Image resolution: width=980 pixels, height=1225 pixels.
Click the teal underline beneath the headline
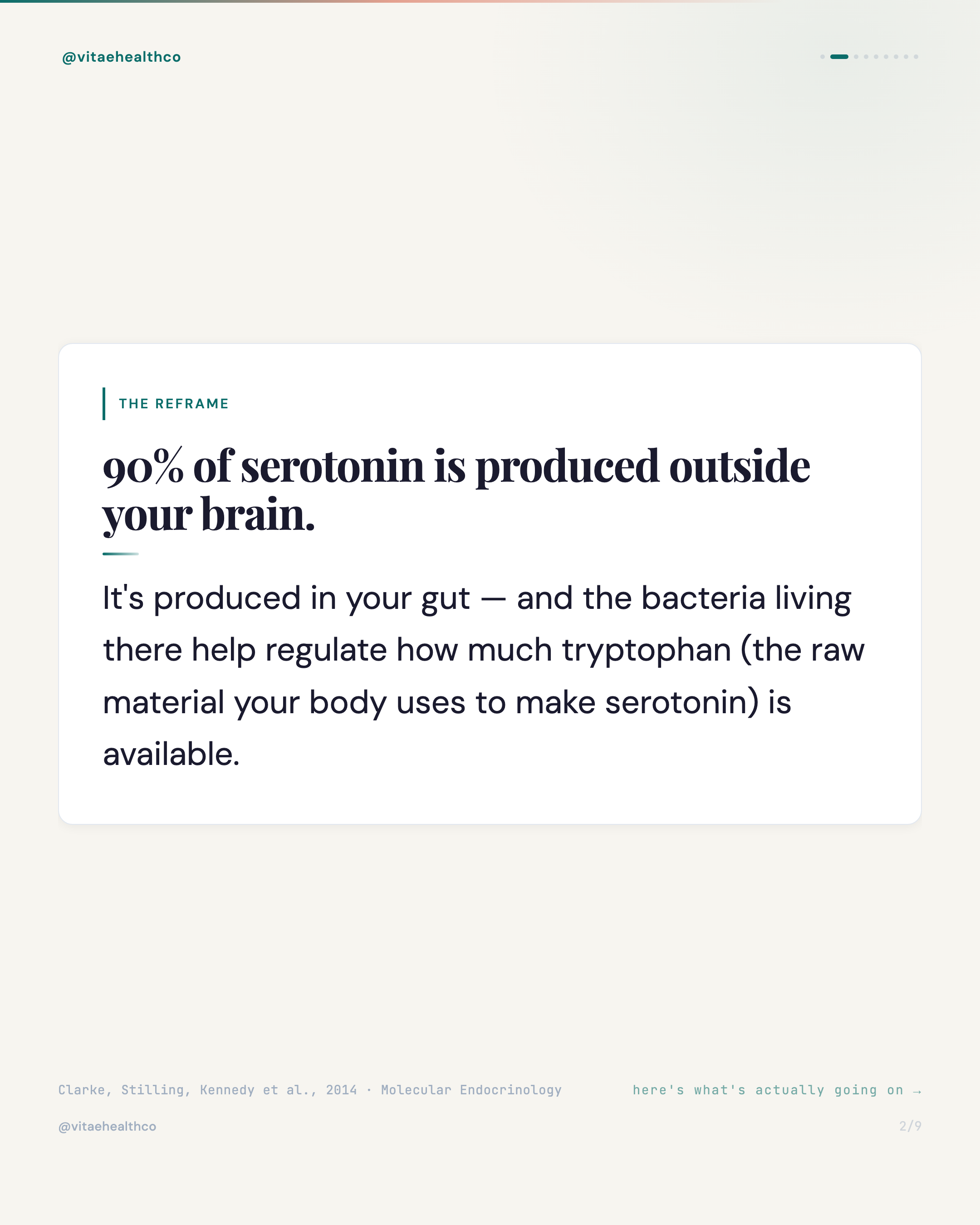(120, 554)
